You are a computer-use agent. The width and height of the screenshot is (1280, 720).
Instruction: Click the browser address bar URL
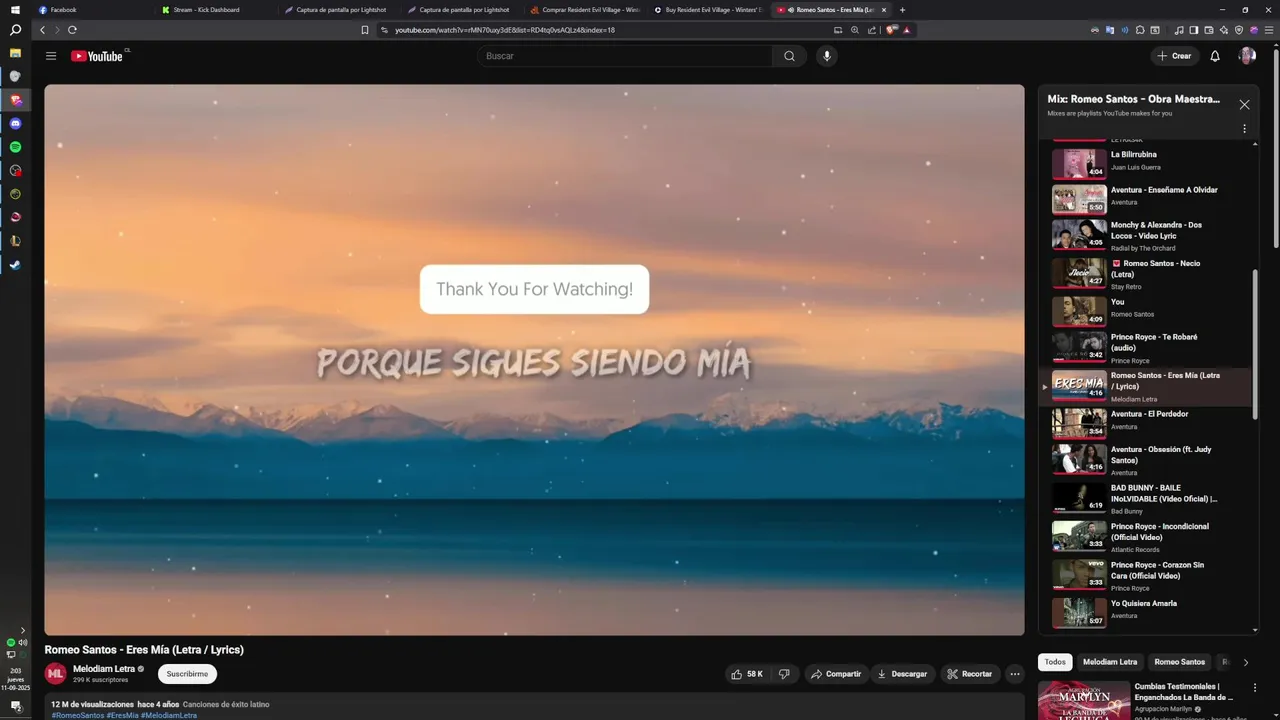click(505, 30)
